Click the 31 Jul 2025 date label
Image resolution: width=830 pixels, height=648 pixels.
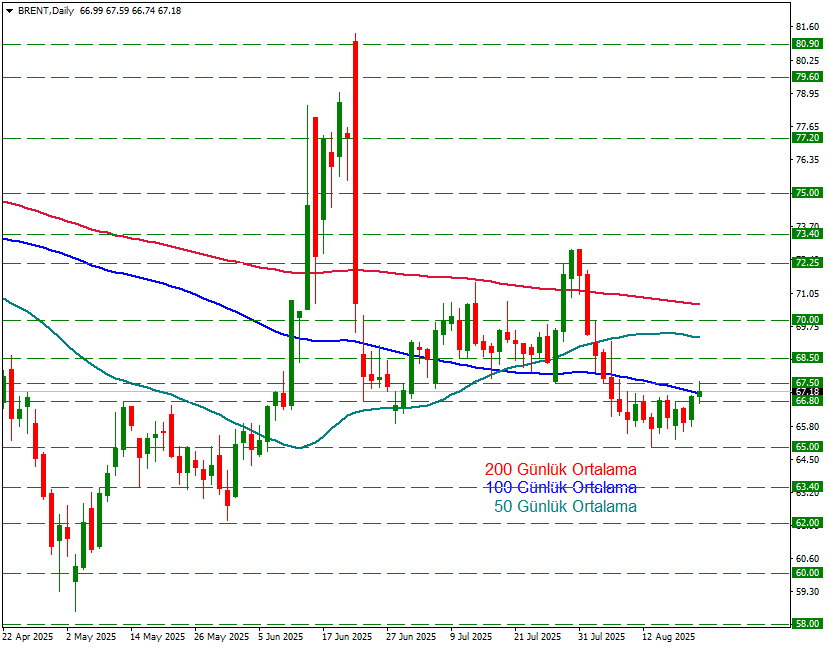tap(602, 637)
